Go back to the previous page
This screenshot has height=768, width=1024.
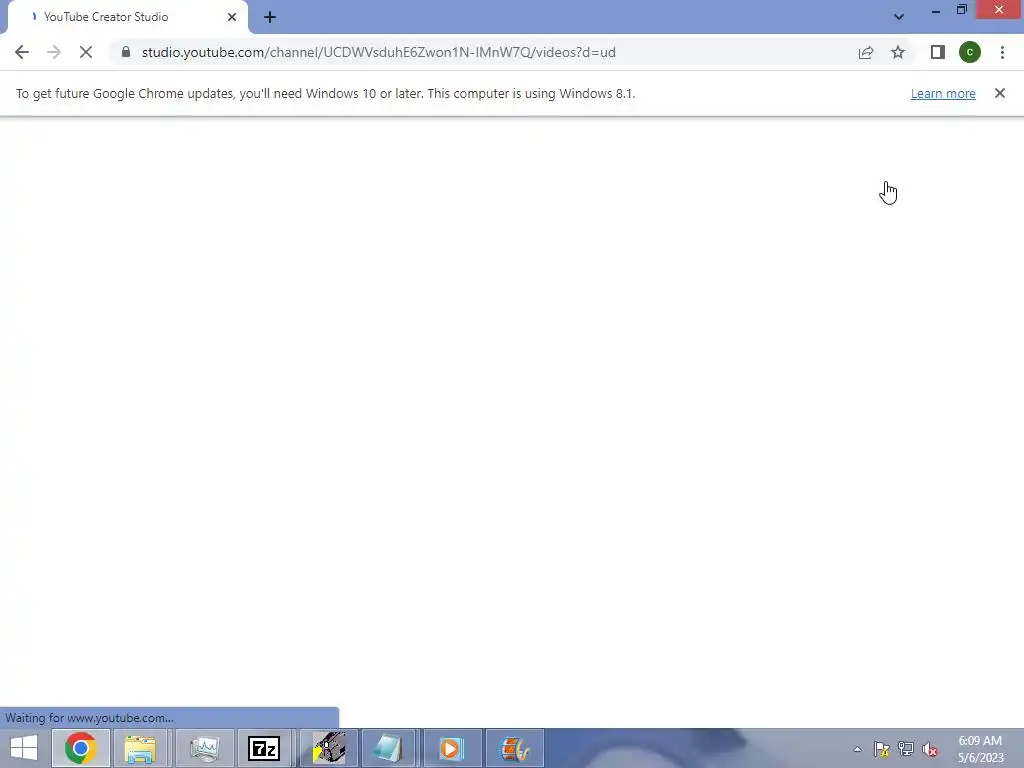(22, 52)
